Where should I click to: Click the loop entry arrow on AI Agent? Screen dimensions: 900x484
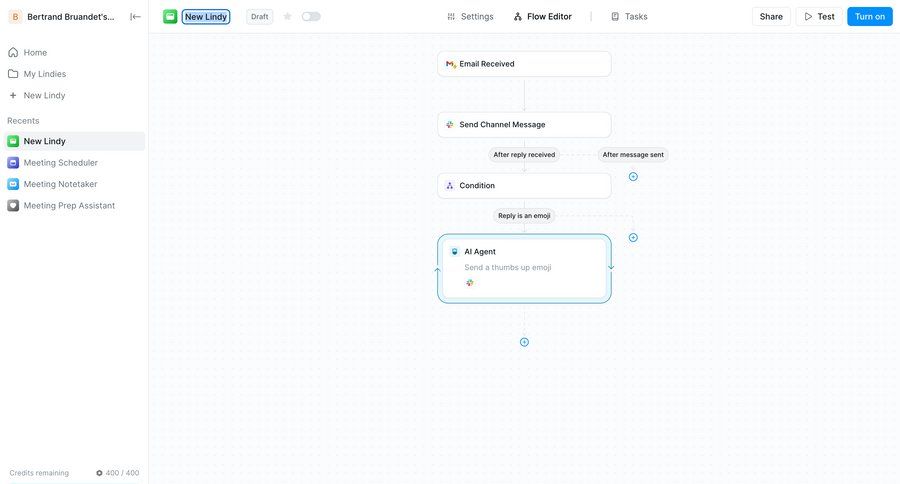pyautogui.click(x=438, y=270)
